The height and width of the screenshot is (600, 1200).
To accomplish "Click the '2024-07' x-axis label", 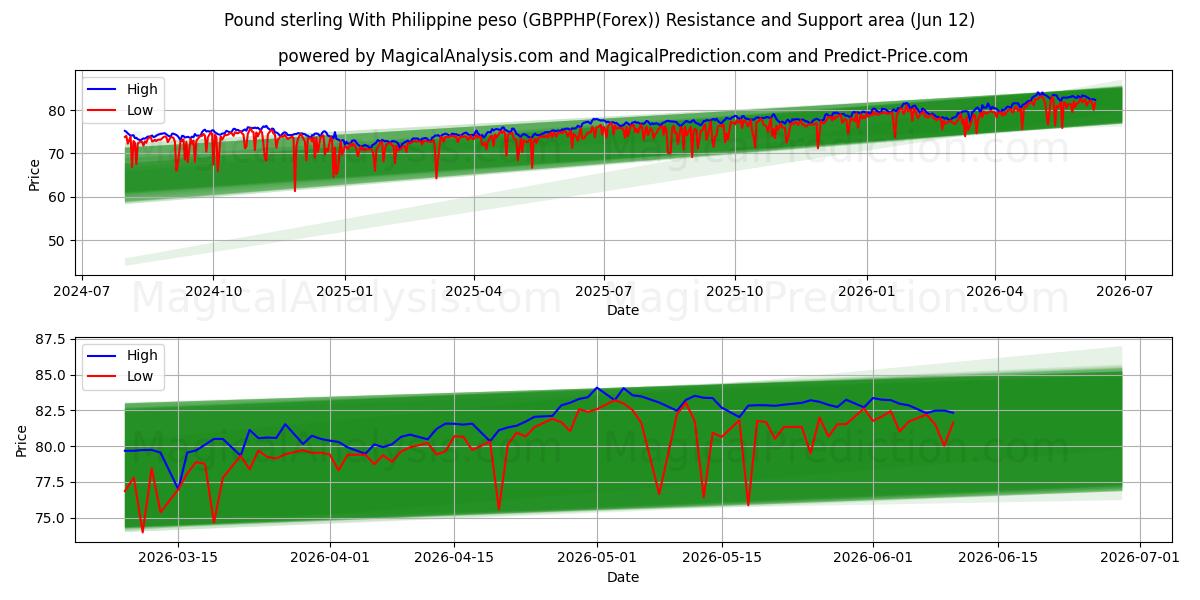I will (x=81, y=291).
